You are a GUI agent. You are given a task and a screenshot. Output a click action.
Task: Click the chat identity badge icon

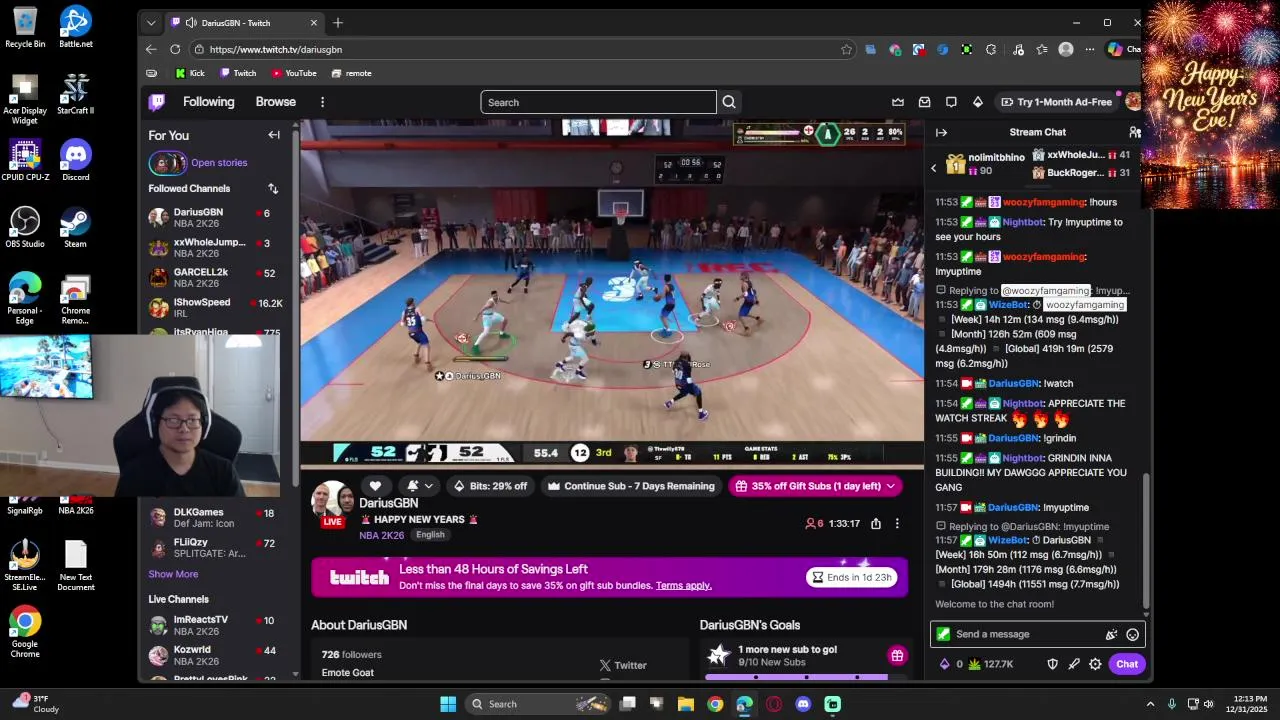pyautogui.click(x=943, y=634)
